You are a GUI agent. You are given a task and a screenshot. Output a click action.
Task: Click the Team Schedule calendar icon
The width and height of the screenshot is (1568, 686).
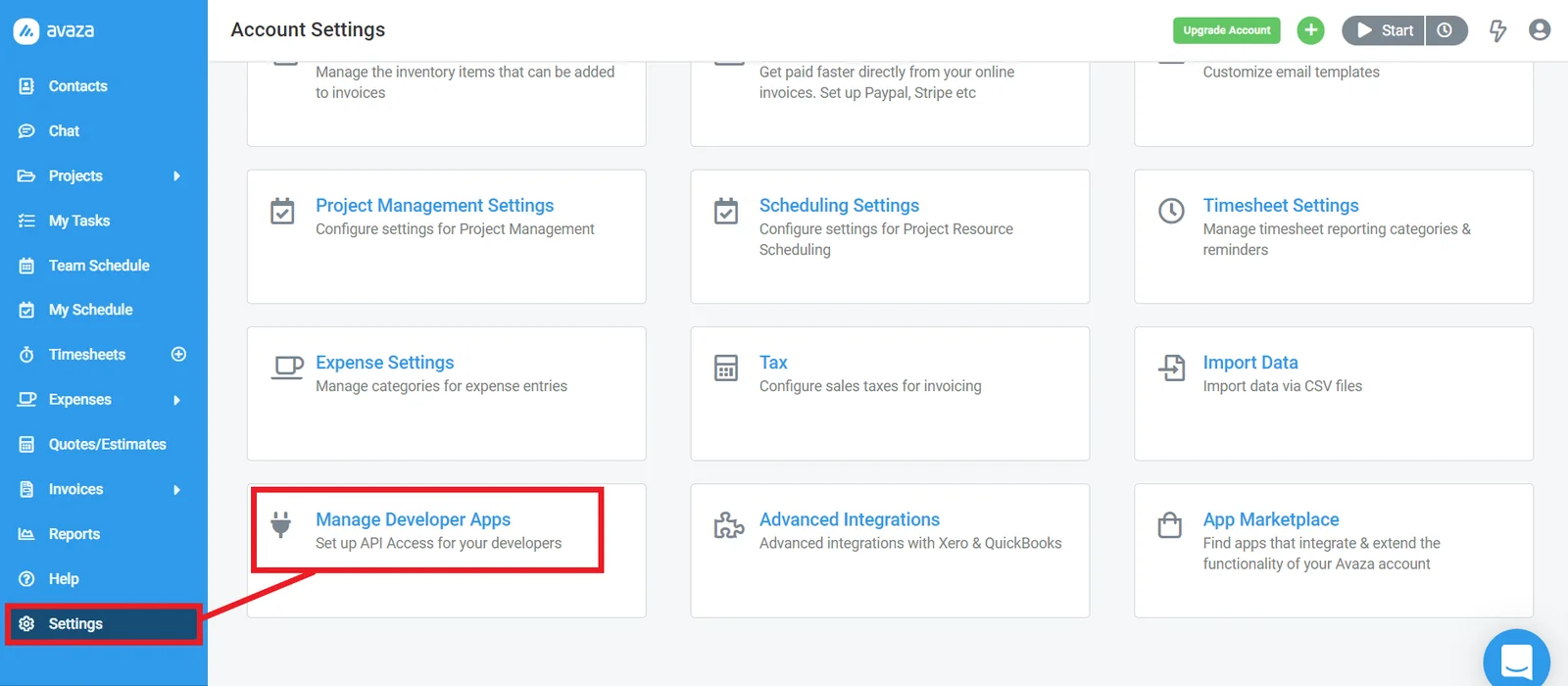26,266
